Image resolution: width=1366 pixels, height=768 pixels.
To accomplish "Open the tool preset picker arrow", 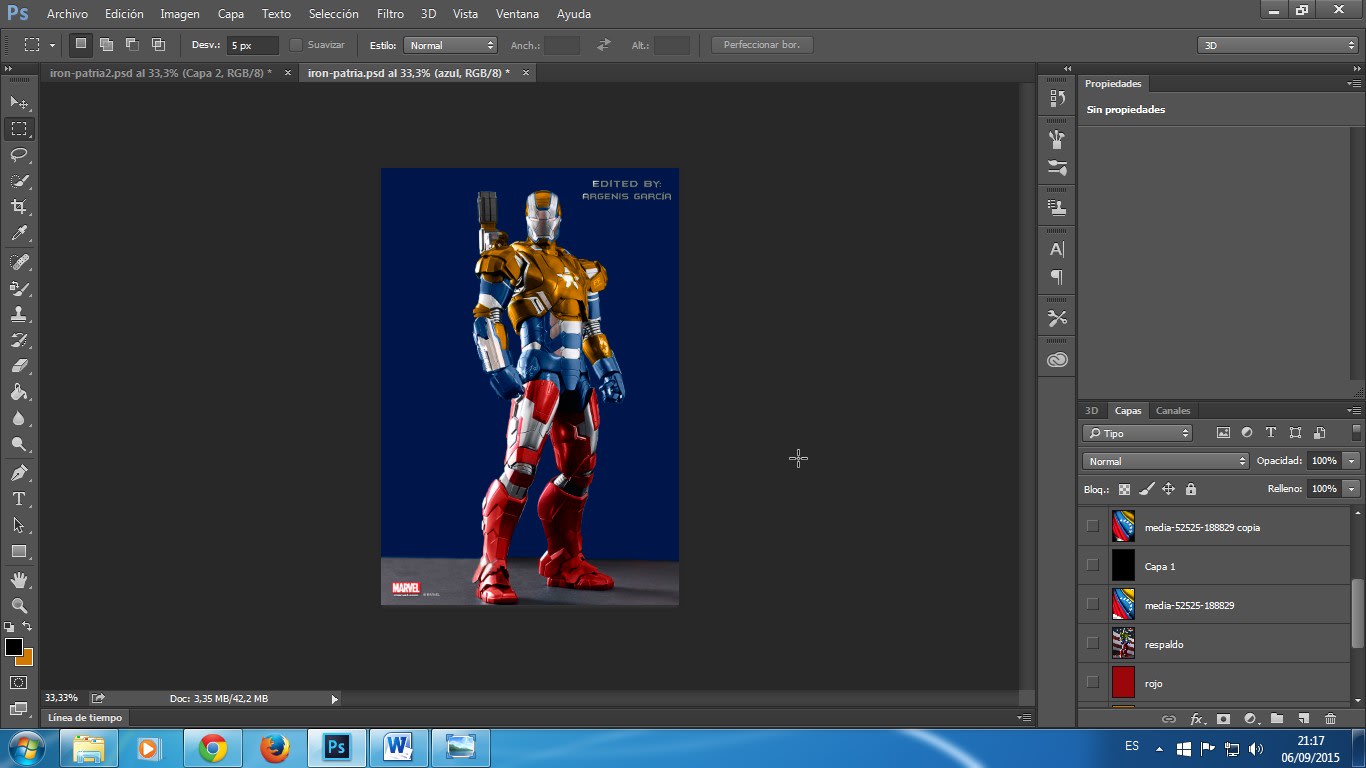I will click(x=52, y=45).
